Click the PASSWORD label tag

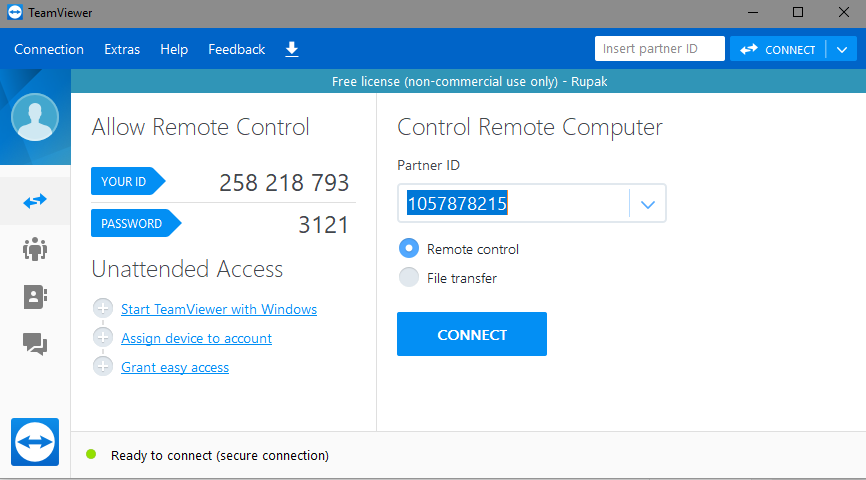(x=136, y=223)
